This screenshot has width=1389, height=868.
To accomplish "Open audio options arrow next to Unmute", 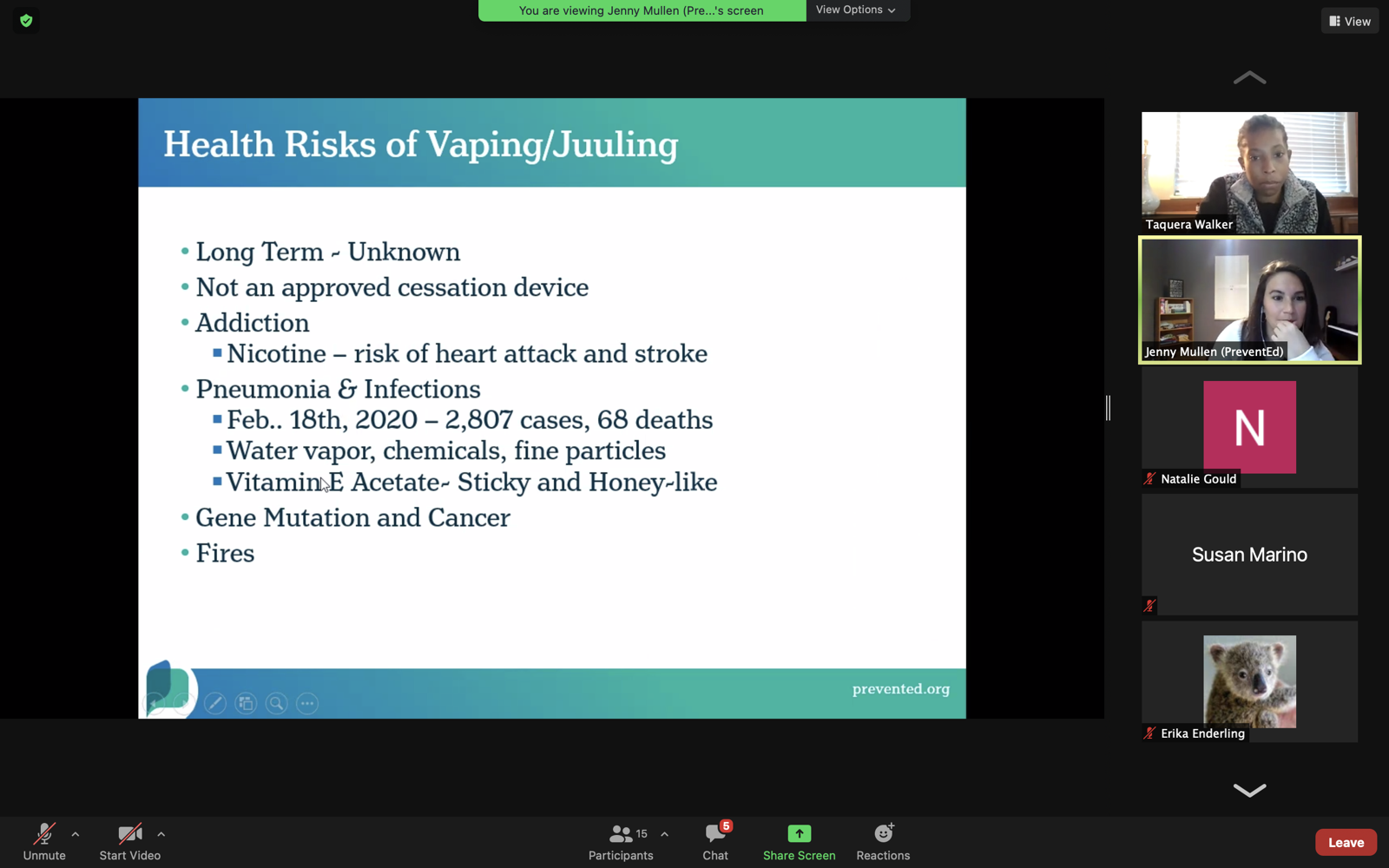I will (x=76, y=834).
